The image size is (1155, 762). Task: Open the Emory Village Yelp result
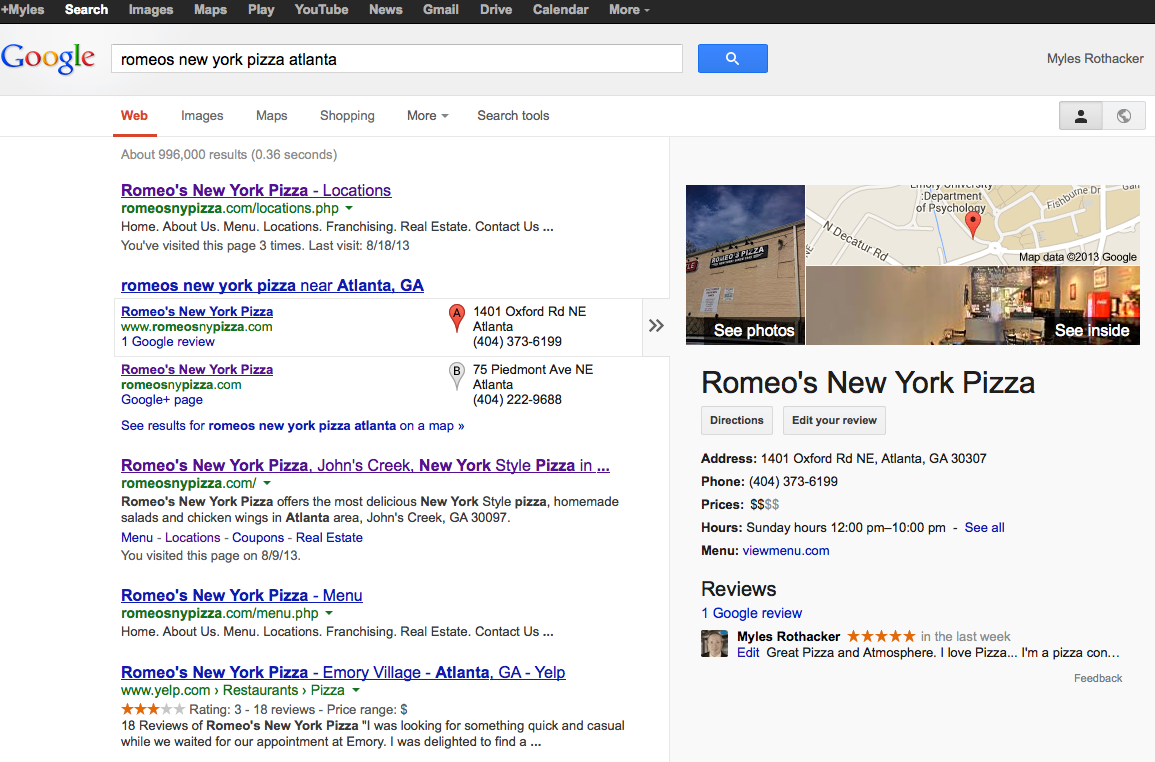[x=343, y=672]
